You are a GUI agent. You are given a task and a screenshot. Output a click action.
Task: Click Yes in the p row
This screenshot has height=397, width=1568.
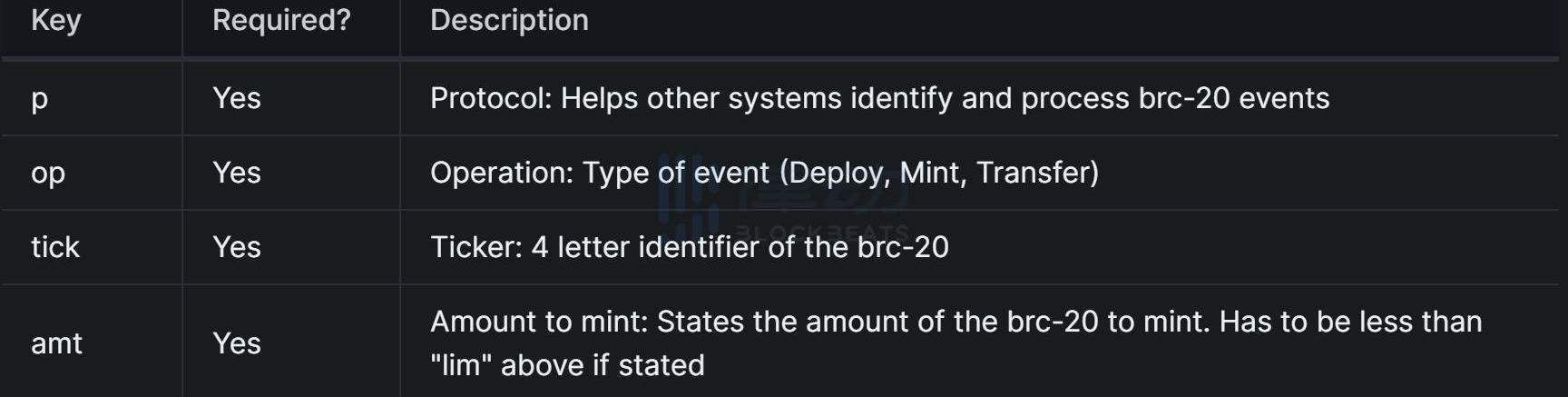pos(237,98)
